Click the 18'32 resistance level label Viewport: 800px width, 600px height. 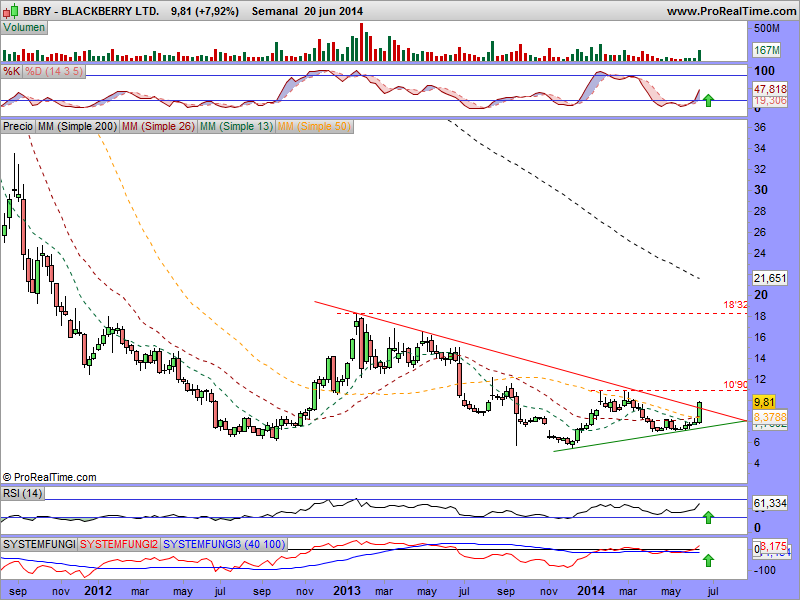(x=735, y=305)
